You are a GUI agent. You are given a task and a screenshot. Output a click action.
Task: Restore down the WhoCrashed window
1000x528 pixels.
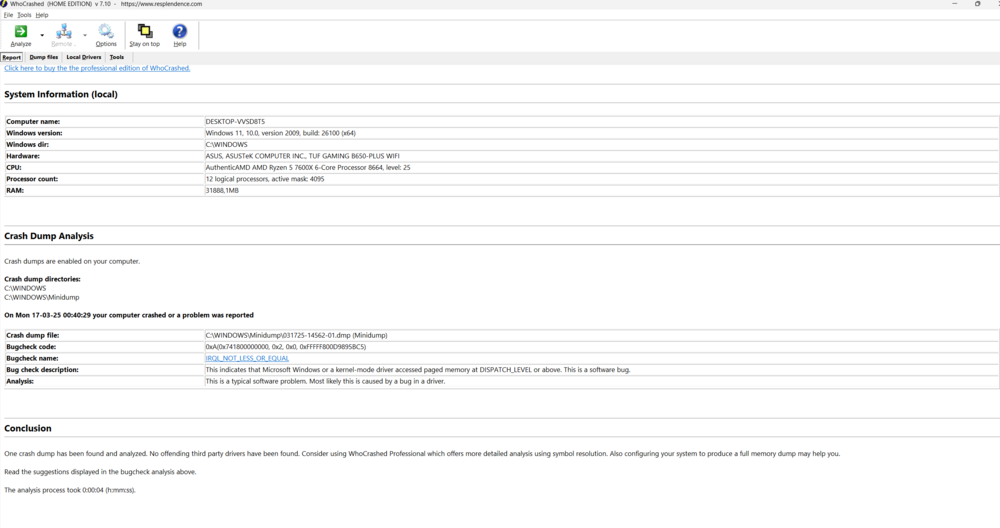pos(977,4)
